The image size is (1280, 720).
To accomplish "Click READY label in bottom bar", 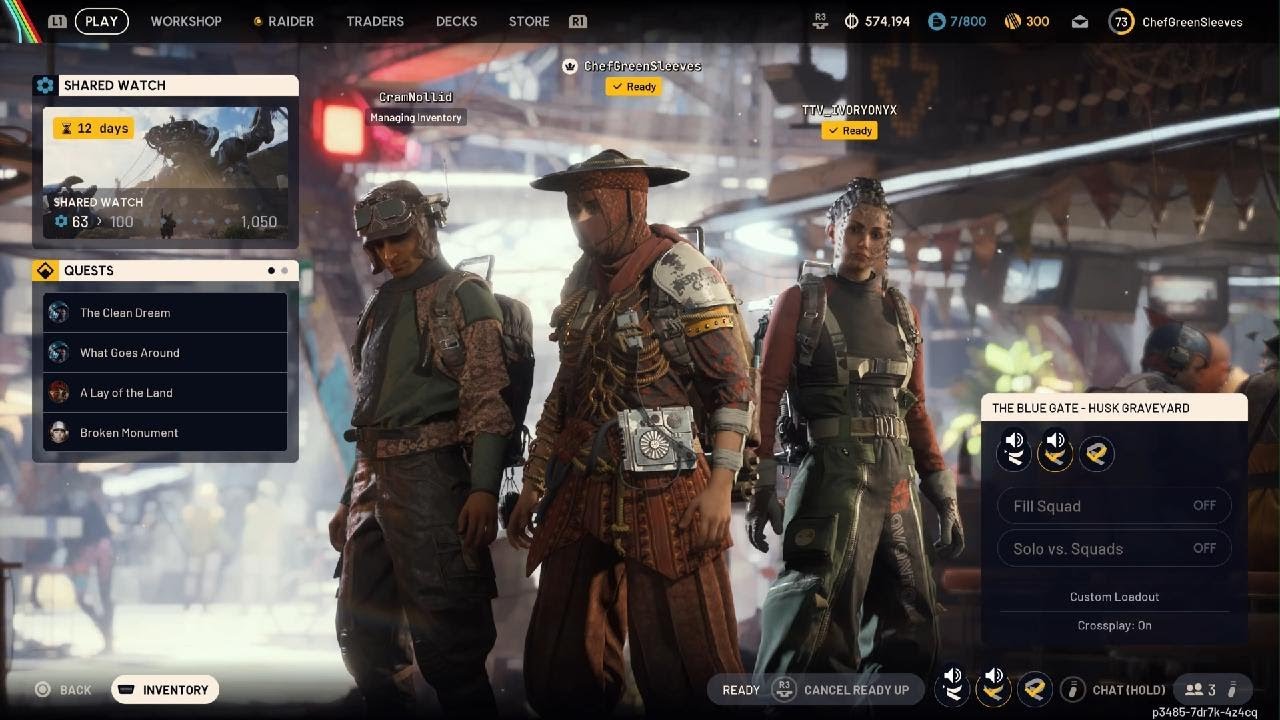I will [741, 690].
